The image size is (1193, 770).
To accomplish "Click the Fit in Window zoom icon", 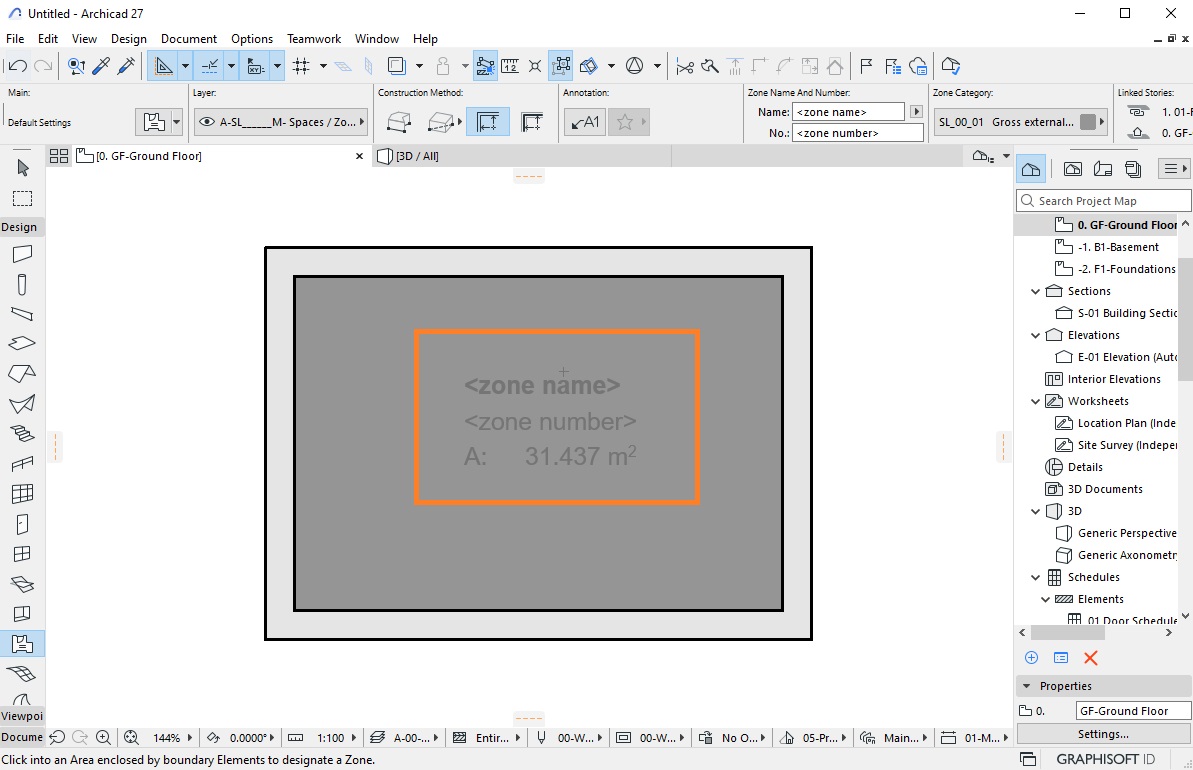I will [131, 737].
